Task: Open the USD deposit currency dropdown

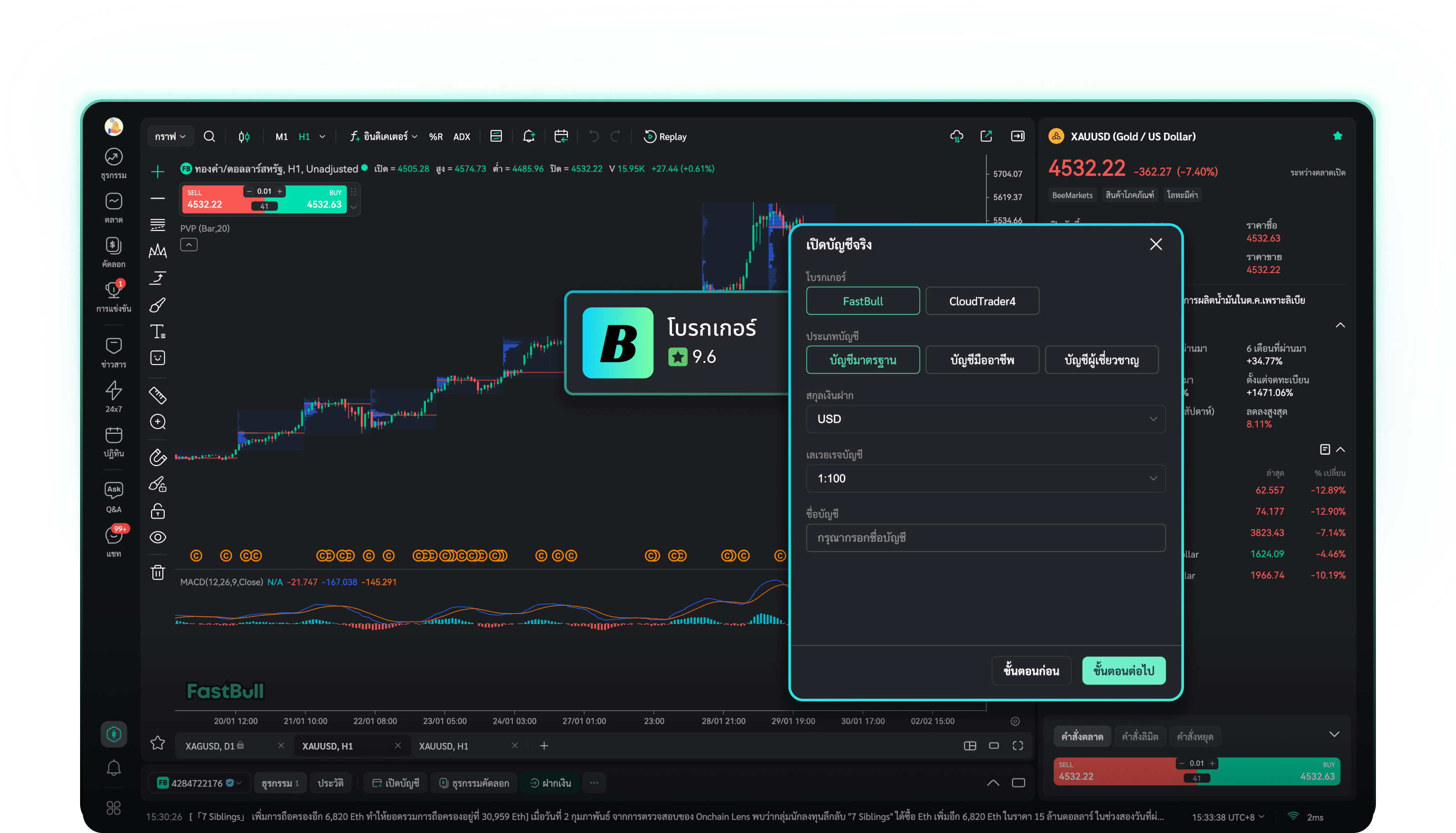Action: point(986,419)
